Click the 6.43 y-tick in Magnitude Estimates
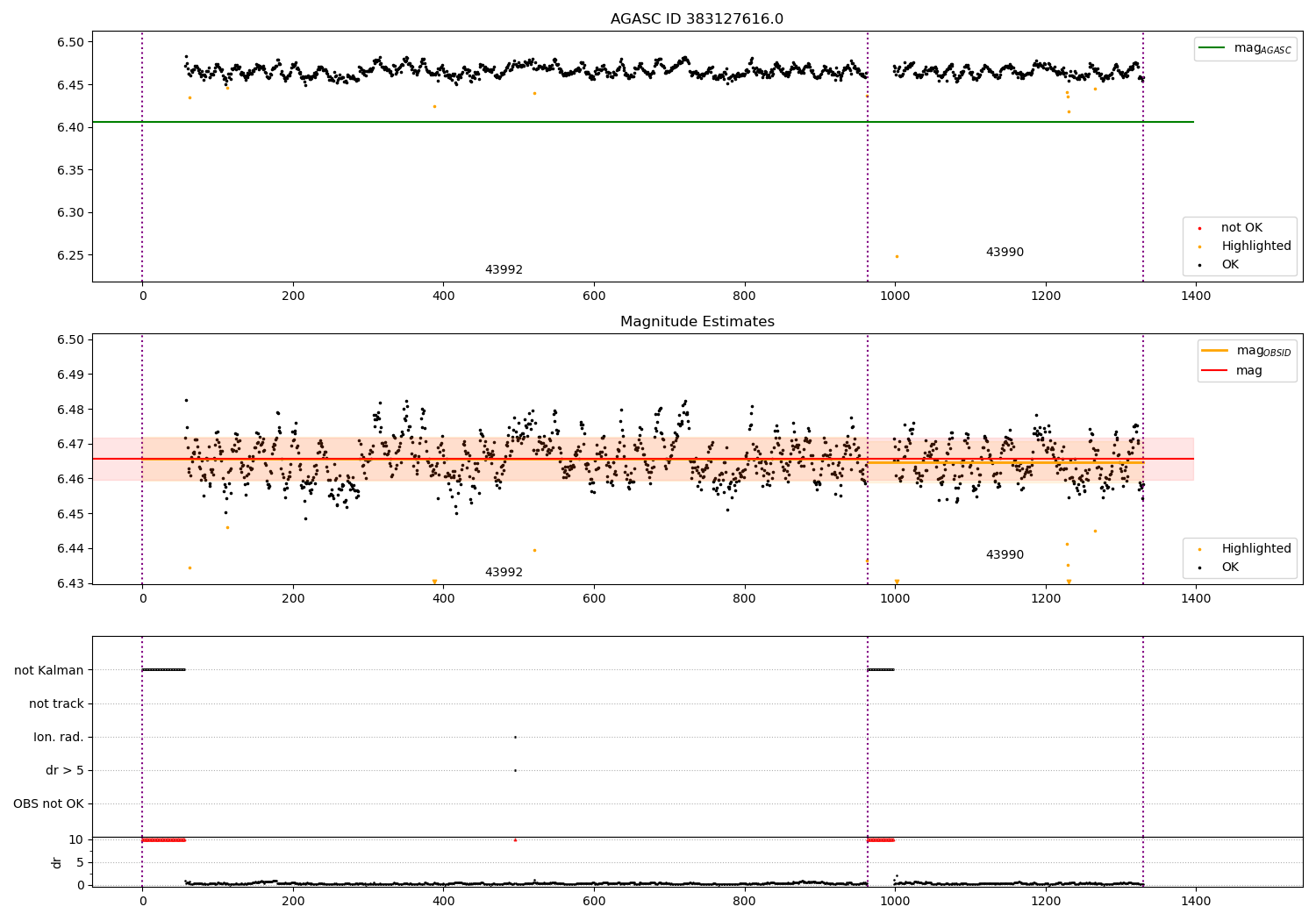The image size is (1316, 921). [x=70, y=583]
